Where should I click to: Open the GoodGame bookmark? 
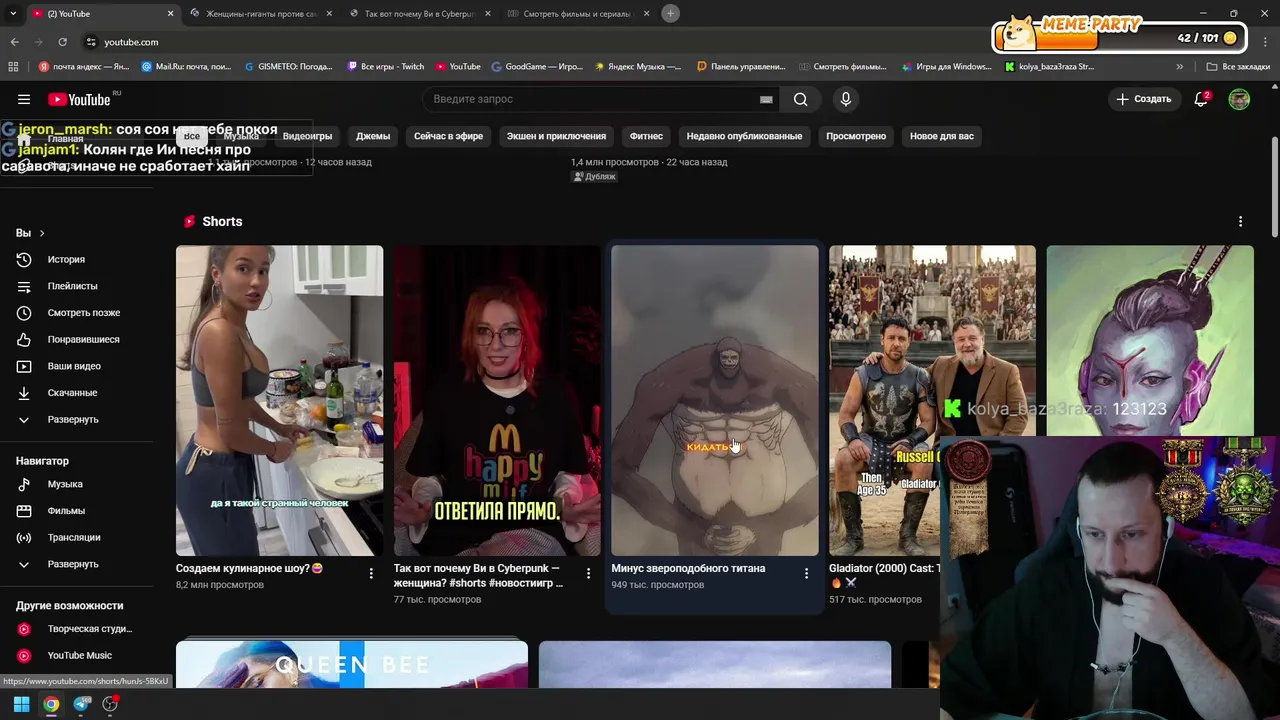coord(537,67)
